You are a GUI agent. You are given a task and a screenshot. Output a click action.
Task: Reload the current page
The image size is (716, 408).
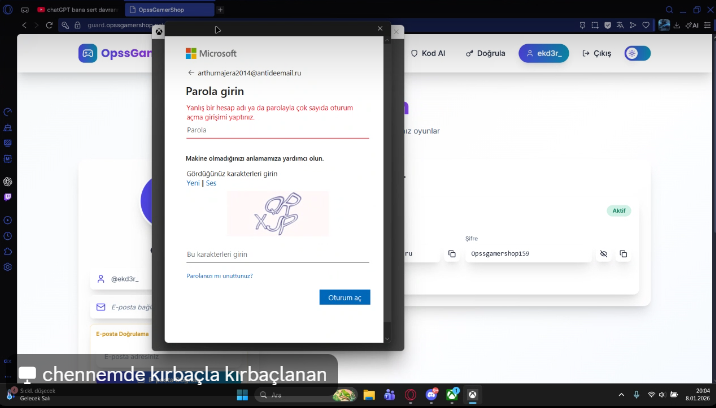pos(49,25)
